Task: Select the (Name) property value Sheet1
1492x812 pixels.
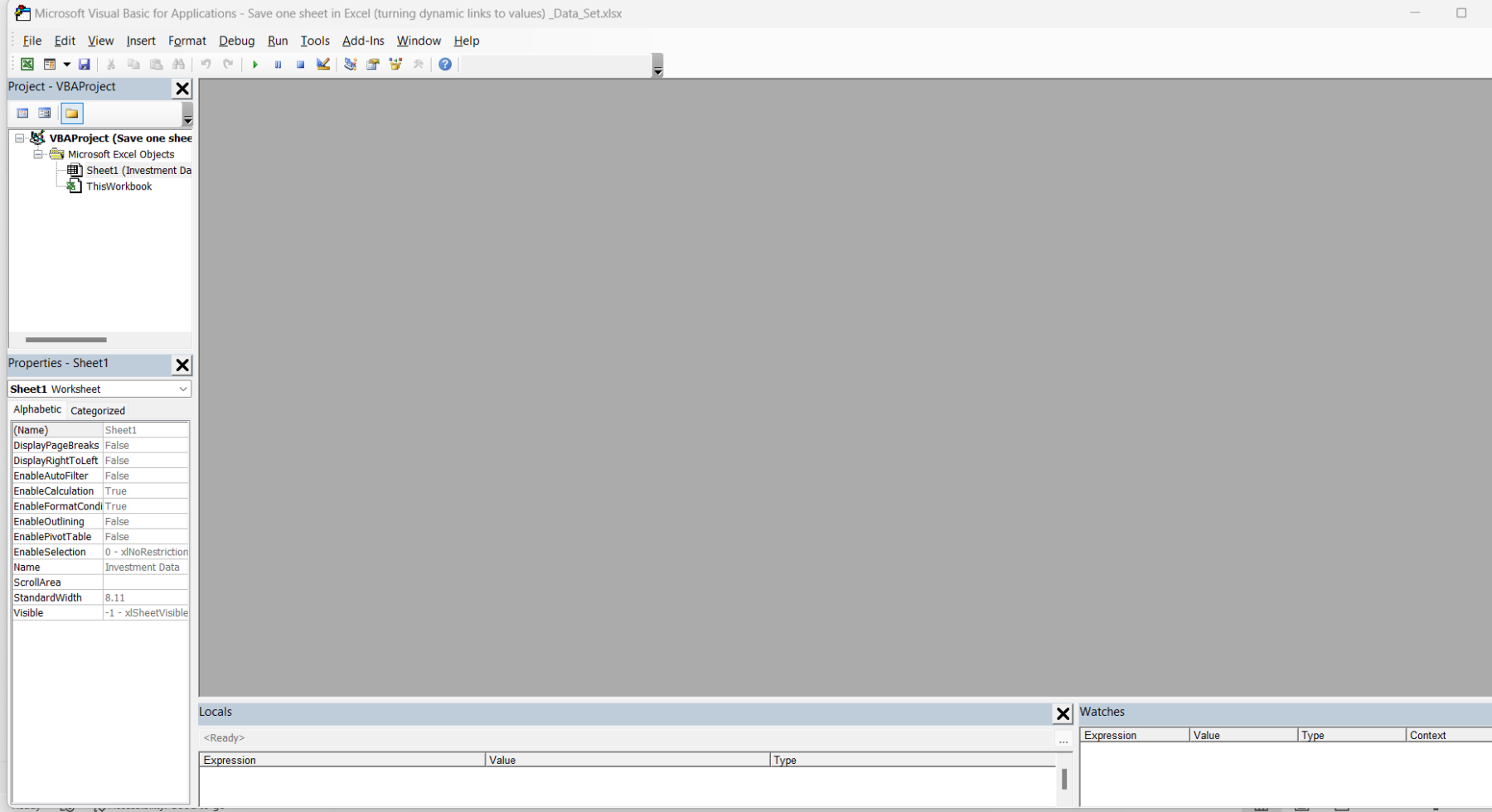Action: [x=146, y=430]
